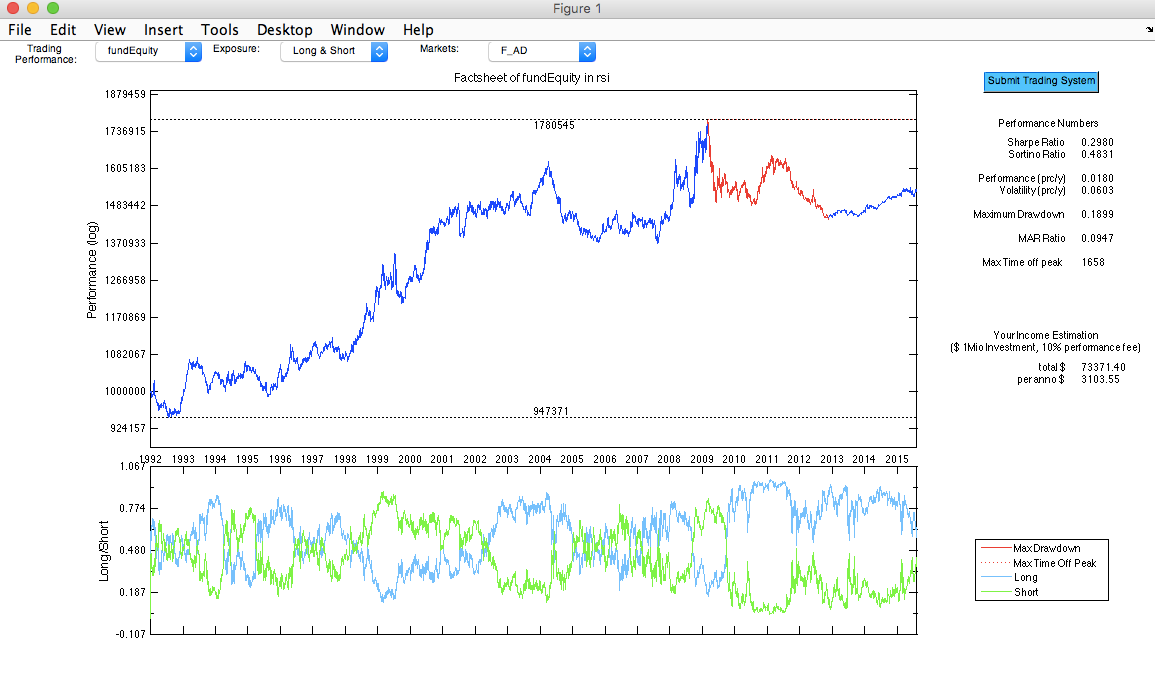
Task: Toggle the MaxDrawdown legend entry
Action: 1048,548
